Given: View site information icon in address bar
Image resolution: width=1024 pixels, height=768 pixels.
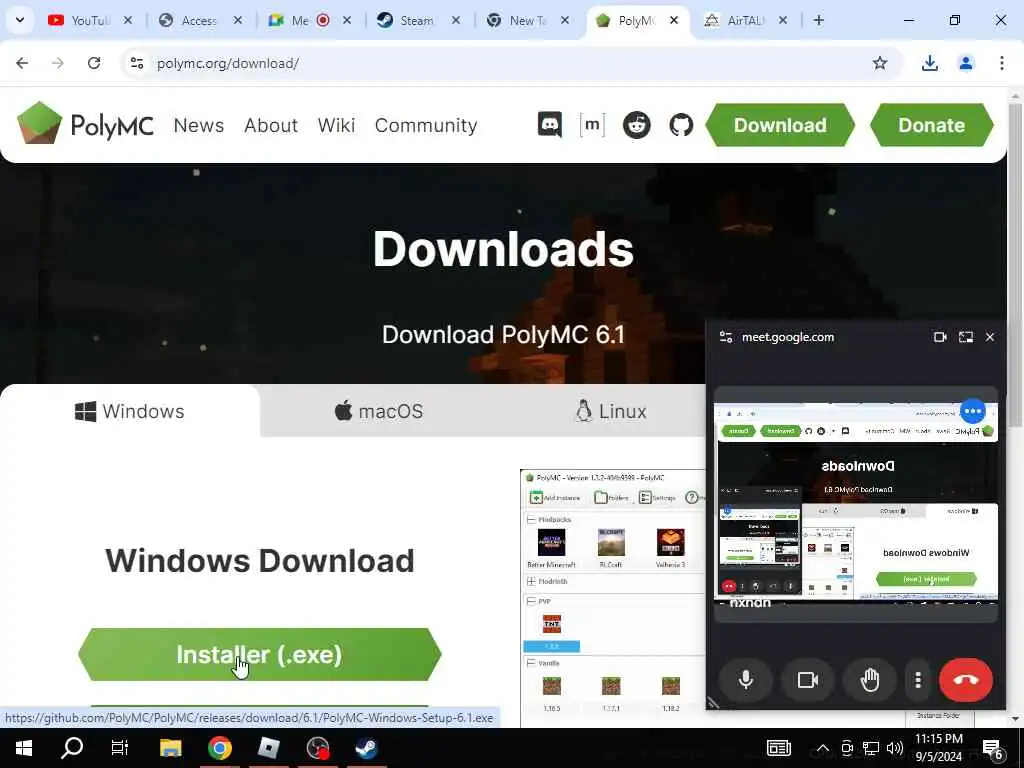Looking at the screenshot, I should click(x=137, y=63).
